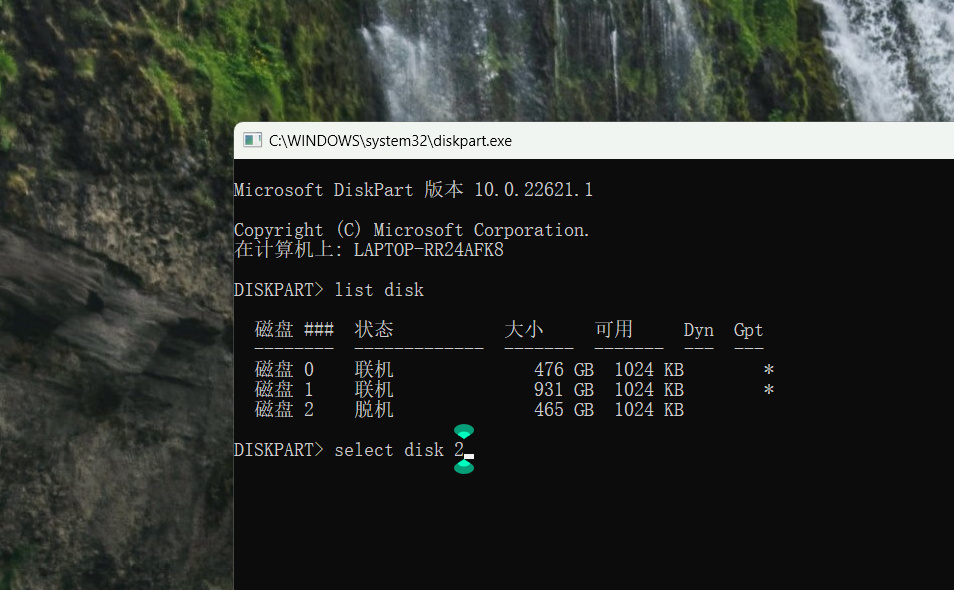
Task: Click the 'Microsoft DiskPart' version 10.0.22621.1 line
Action: click(413, 190)
